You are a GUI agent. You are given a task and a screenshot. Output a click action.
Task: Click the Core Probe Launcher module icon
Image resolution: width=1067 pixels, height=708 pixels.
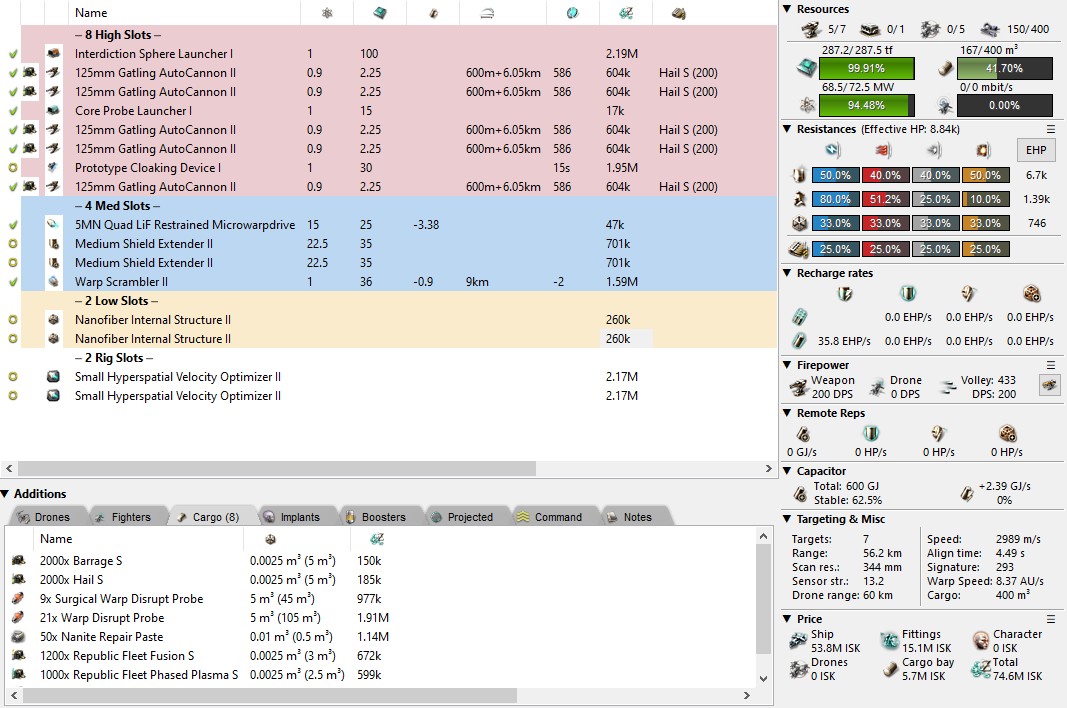coord(54,111)
